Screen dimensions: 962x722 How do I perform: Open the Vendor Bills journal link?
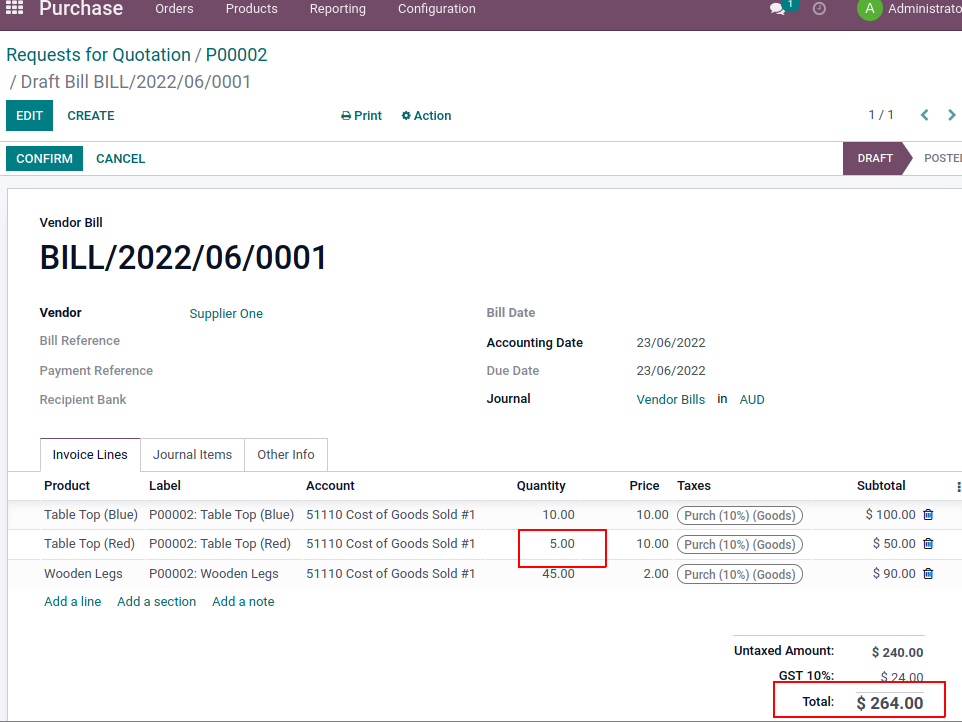tap(671, 399)
